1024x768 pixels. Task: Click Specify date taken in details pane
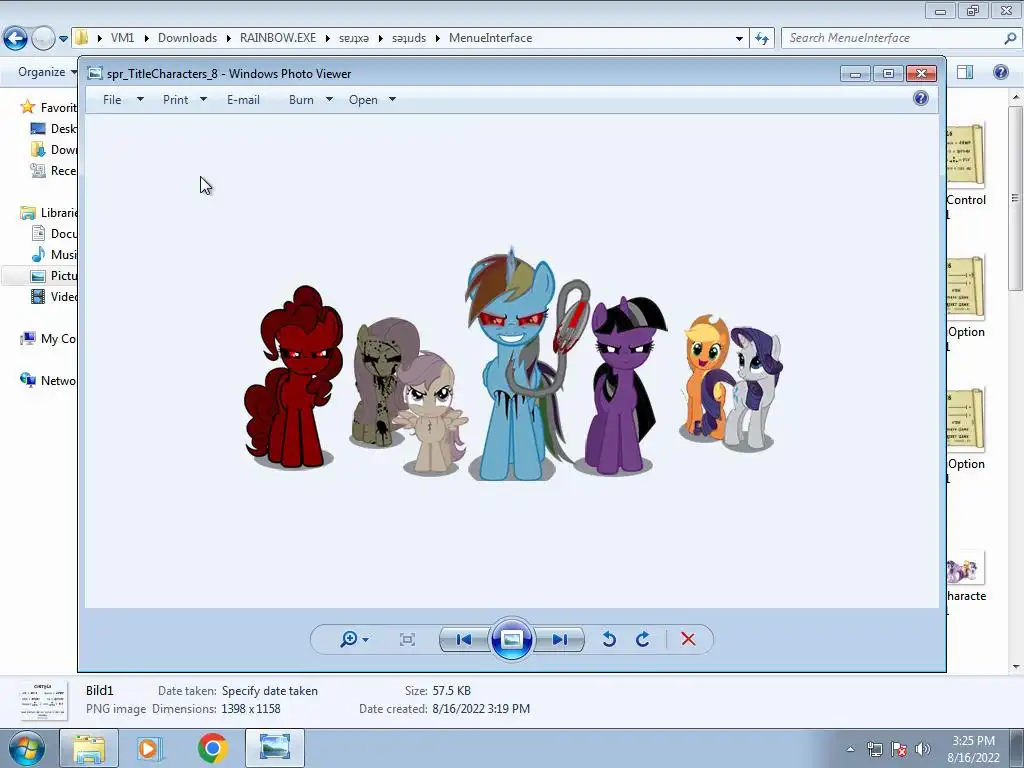point(270,690)
